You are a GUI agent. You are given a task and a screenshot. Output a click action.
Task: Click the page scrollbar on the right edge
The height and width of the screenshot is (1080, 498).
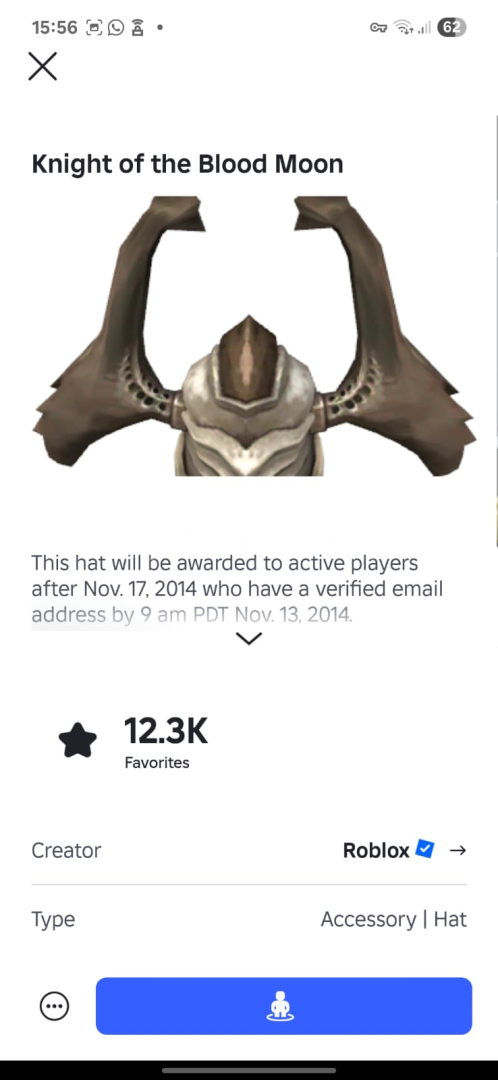496,331
